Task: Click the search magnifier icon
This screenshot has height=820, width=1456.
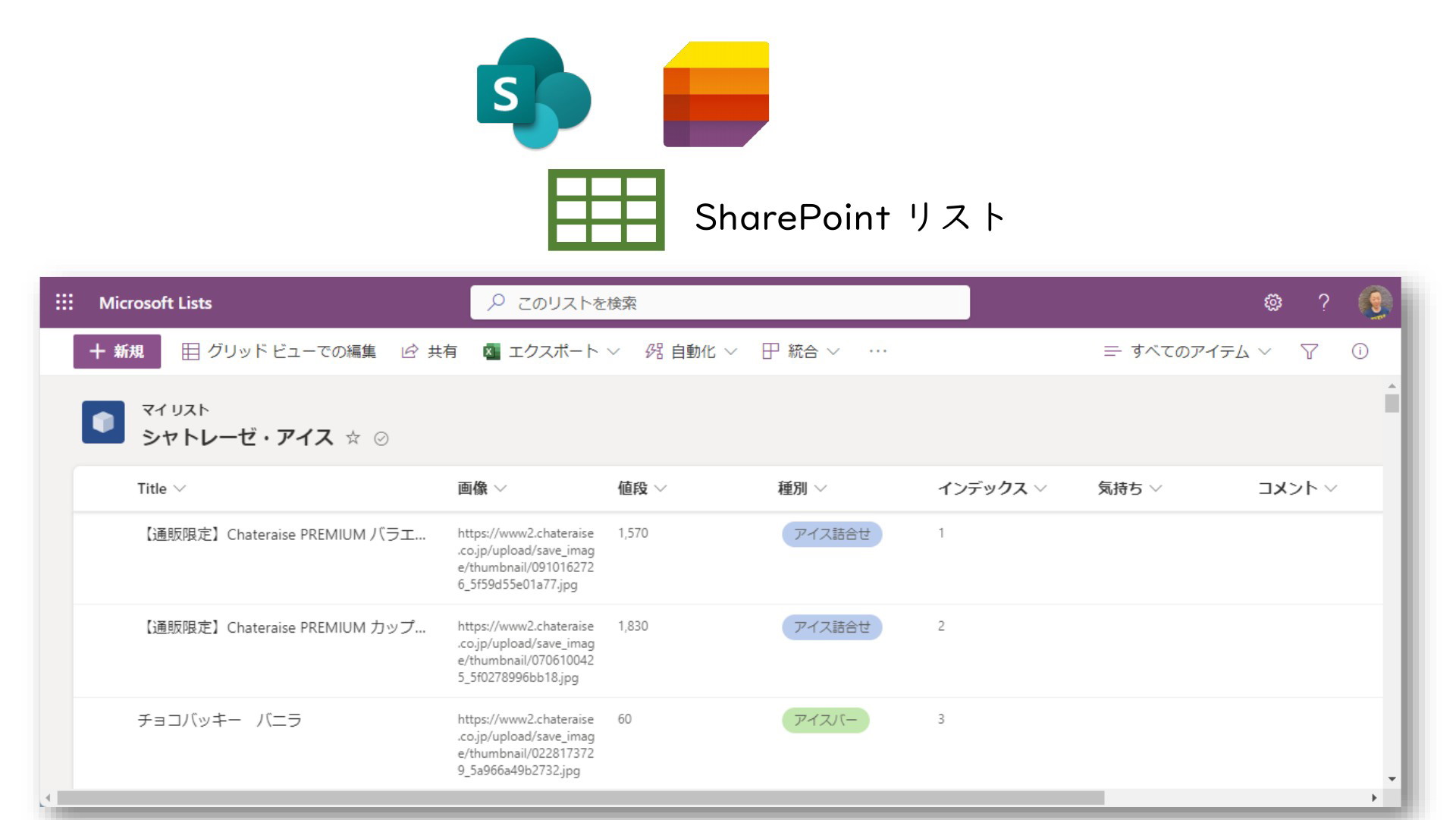Action: tap(496, 303)
